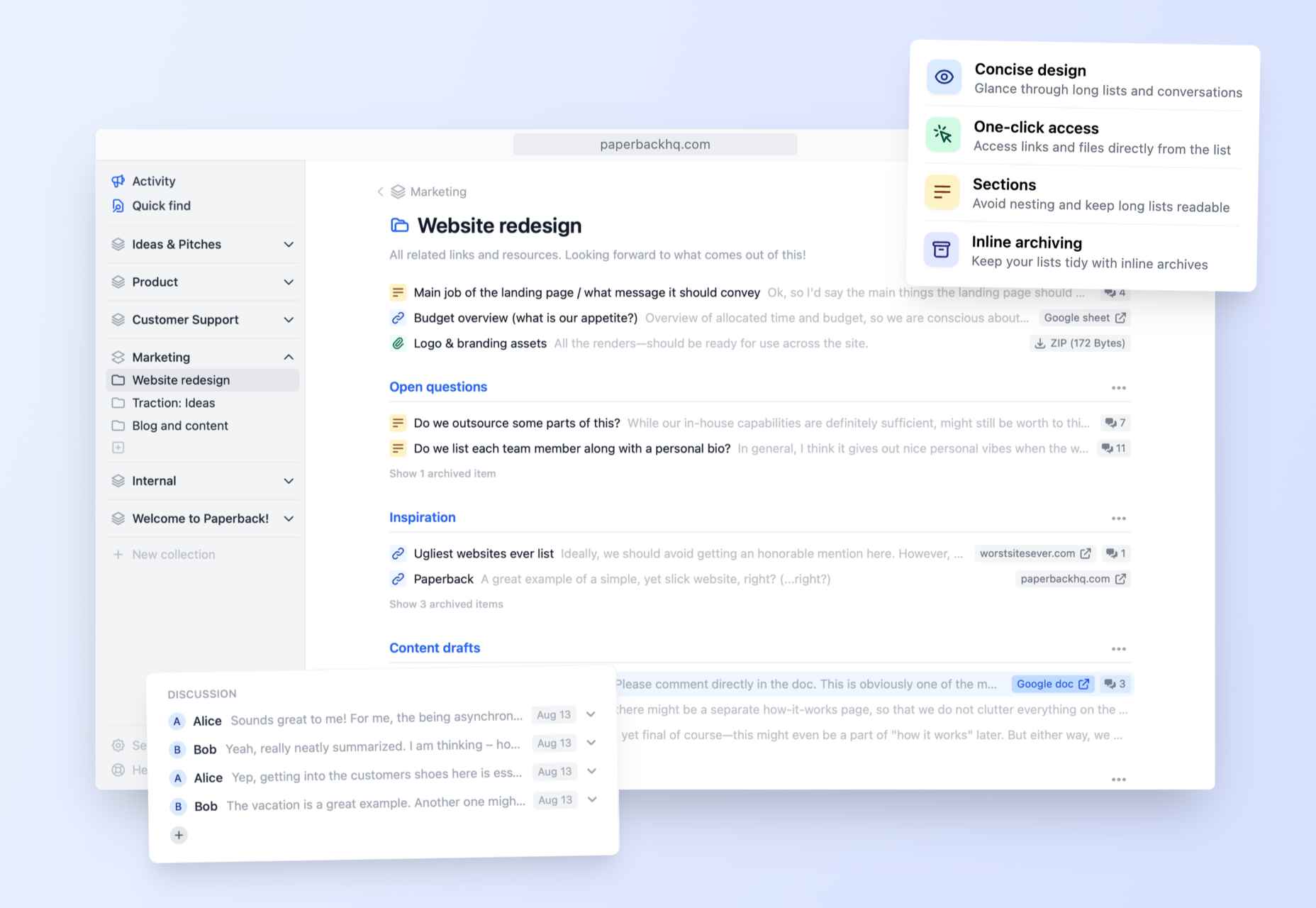1316x908 pixels.
Task: Open the link icon for Paperback item
Action: click(x=398, y=579)
